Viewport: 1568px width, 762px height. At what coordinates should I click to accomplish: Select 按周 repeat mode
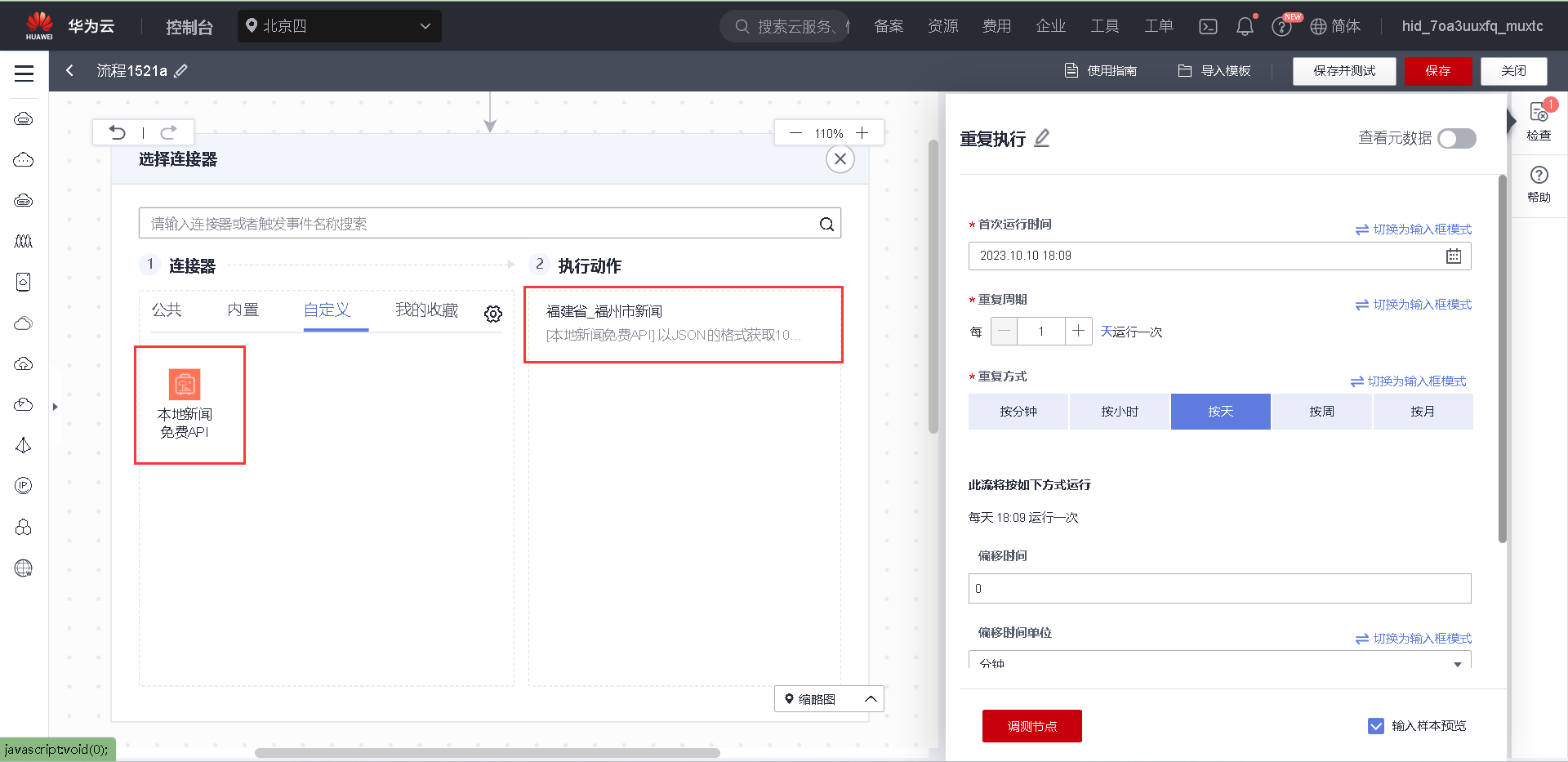[1322, 412]
